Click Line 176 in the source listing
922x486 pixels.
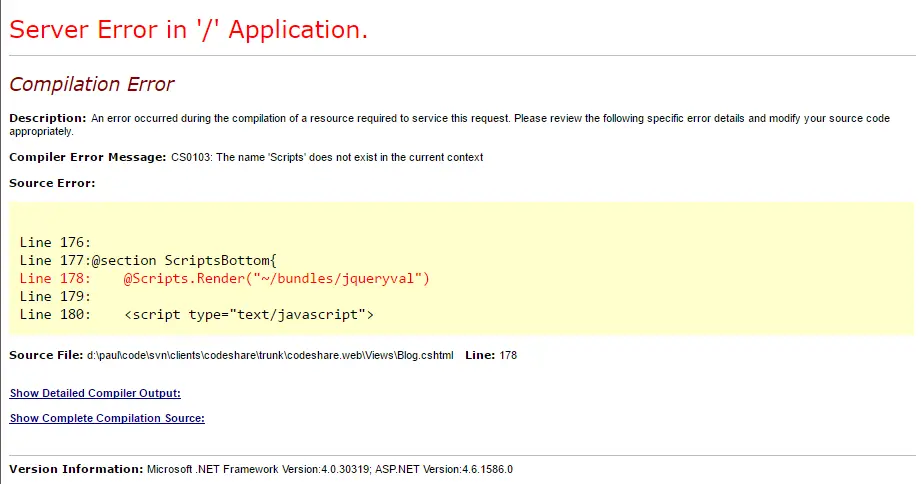55,242
